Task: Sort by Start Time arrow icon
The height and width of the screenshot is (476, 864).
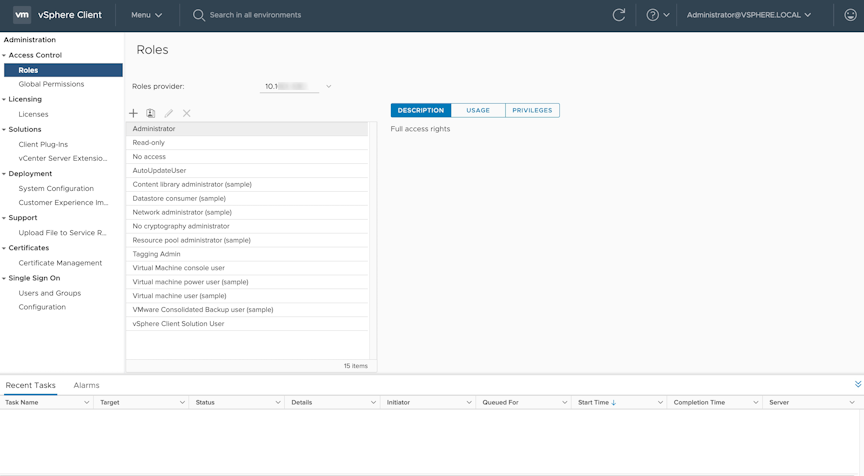Action: pyautogui.click(x=614, y=403)
